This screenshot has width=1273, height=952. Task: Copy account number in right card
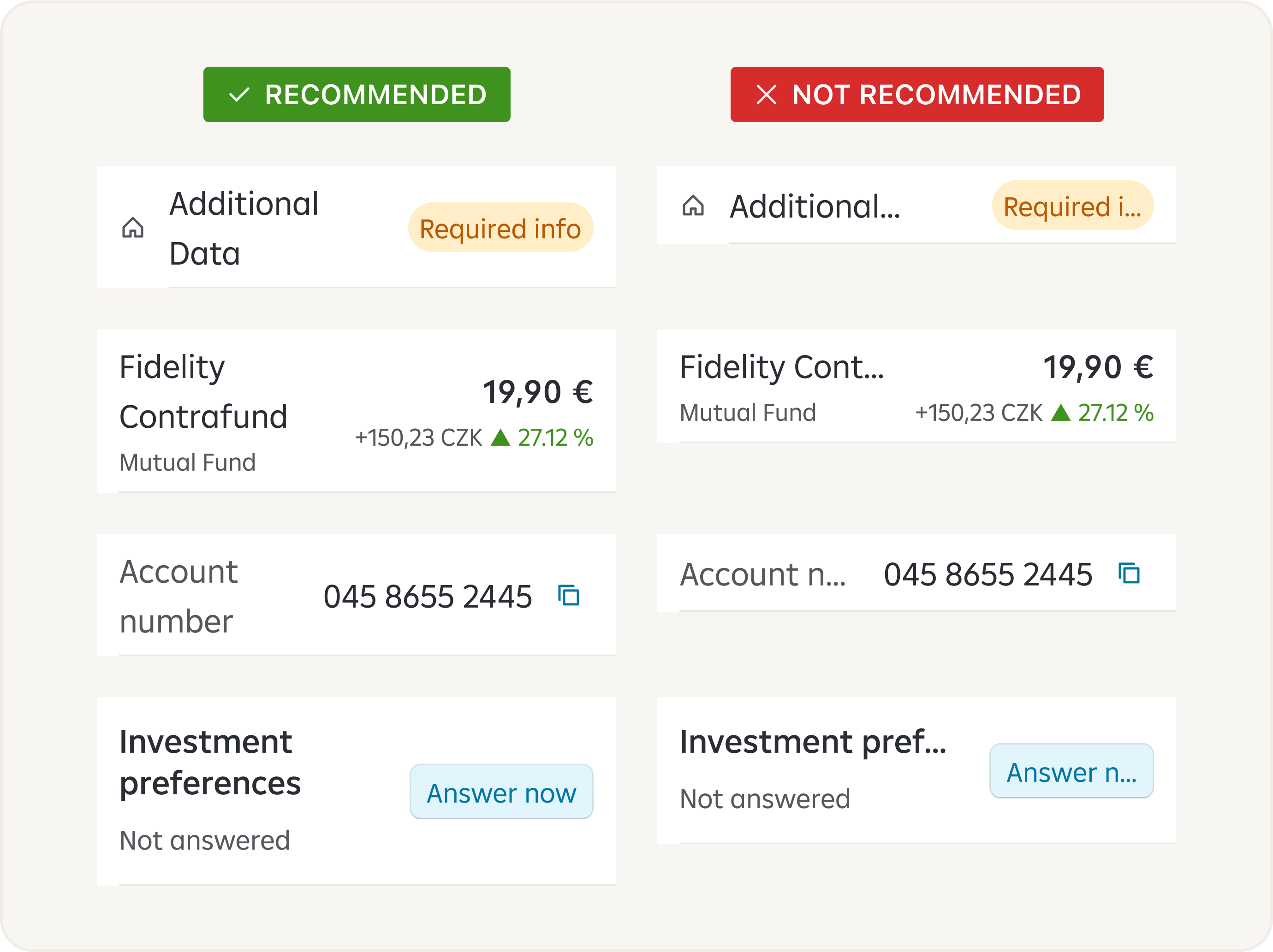click(x=1129, y=574)
